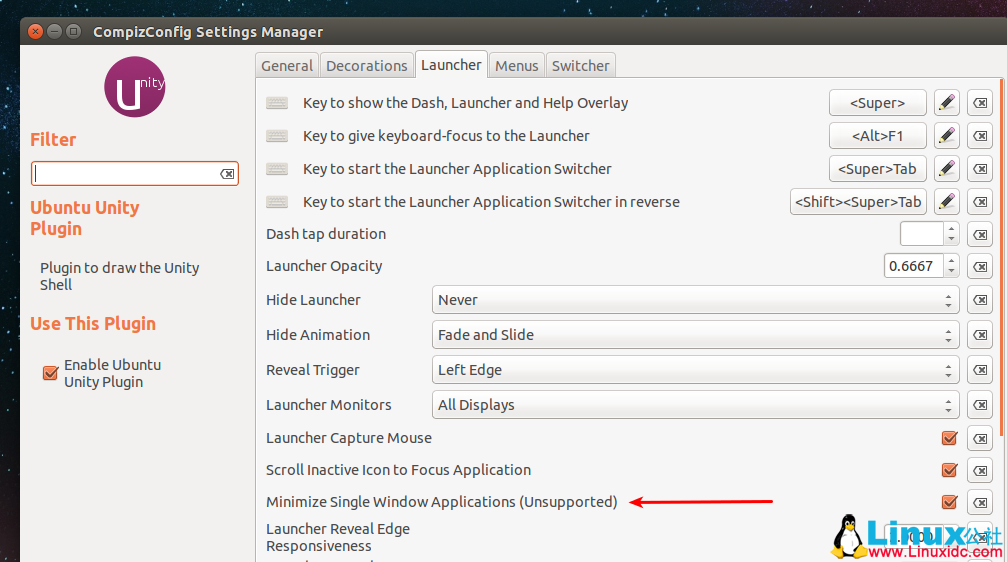Viewport: 1007px width, 562px height.
Task: Reset Scroll Inactive Icon setting to default
Action: click(x=980, y=471)
